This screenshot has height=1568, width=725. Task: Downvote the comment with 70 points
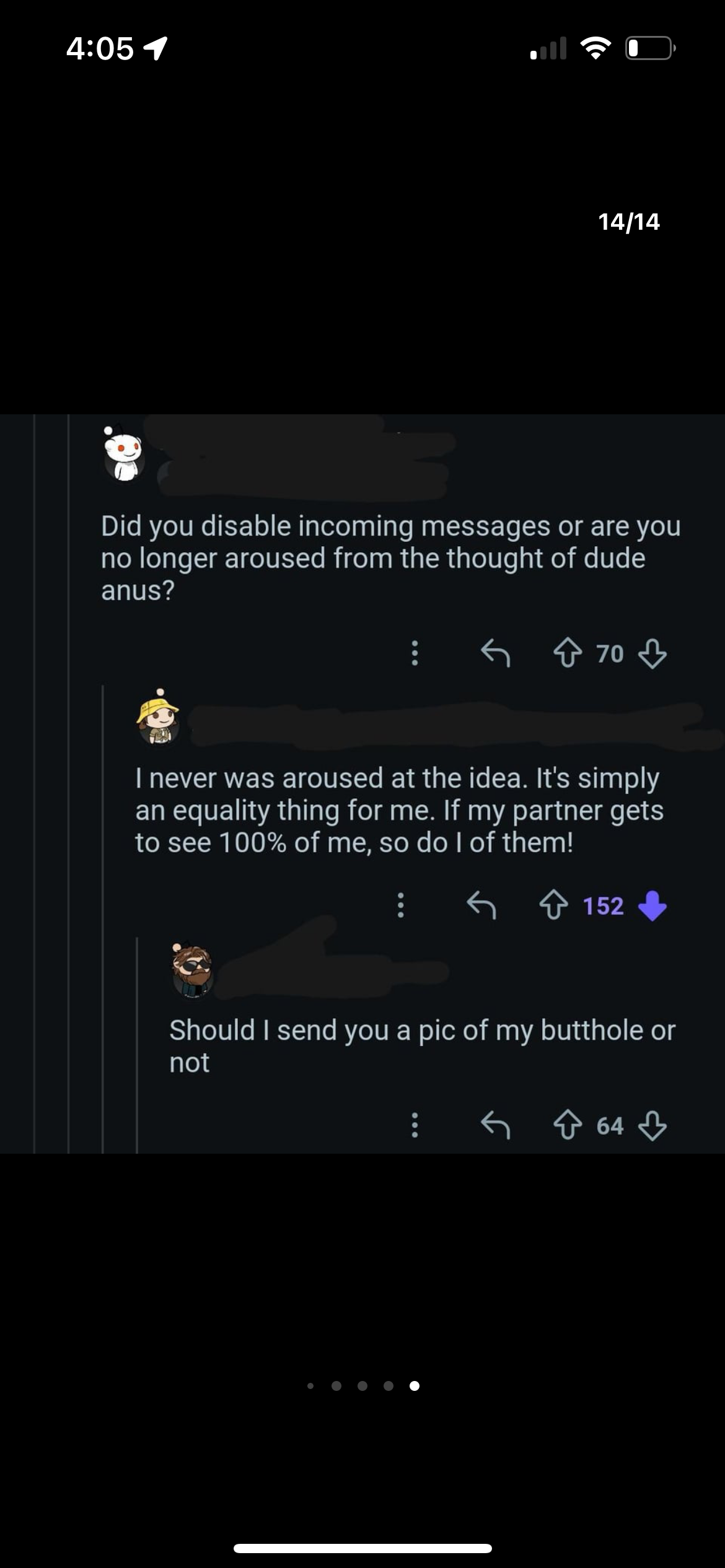652,653
